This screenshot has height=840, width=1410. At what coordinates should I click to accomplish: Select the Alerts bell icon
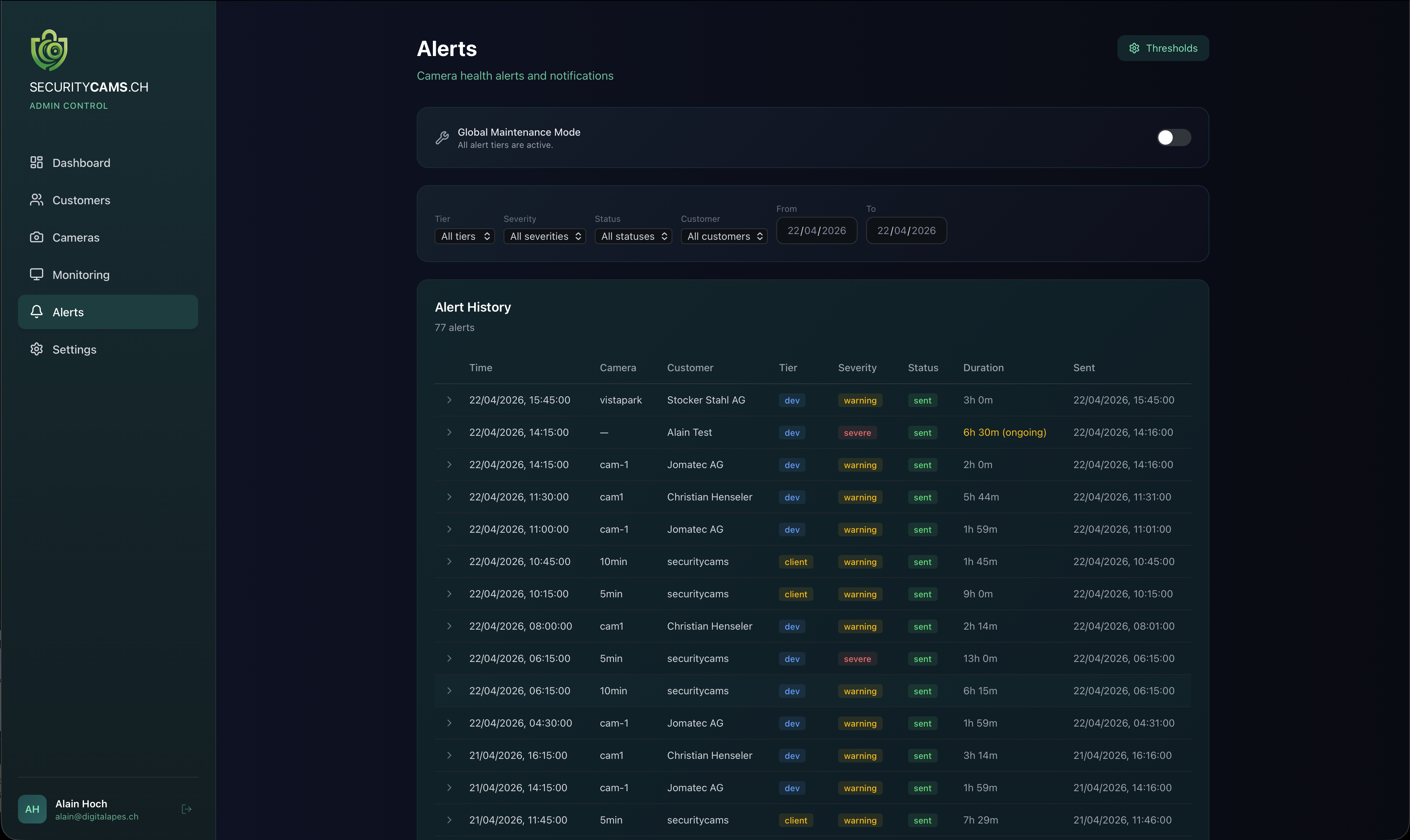click(x=36, y=312)
